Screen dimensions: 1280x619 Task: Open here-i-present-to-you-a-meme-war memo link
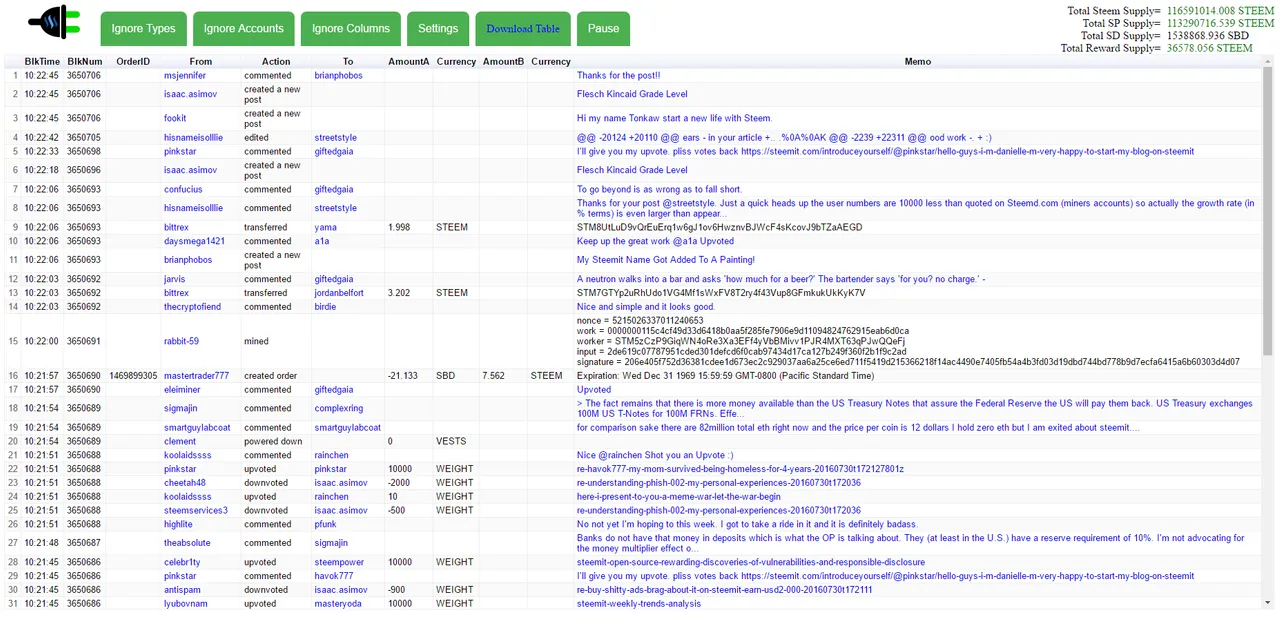tap(679, 497)
